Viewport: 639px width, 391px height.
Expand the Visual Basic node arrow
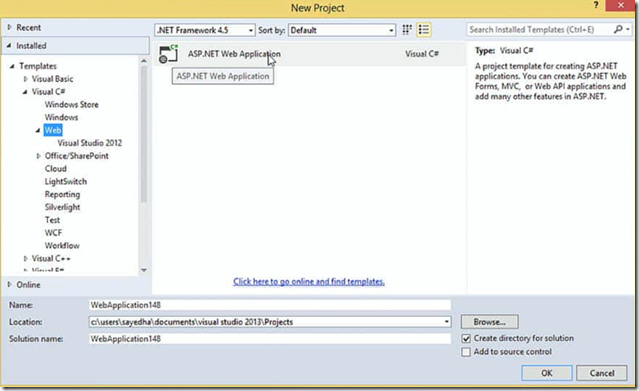25,79
